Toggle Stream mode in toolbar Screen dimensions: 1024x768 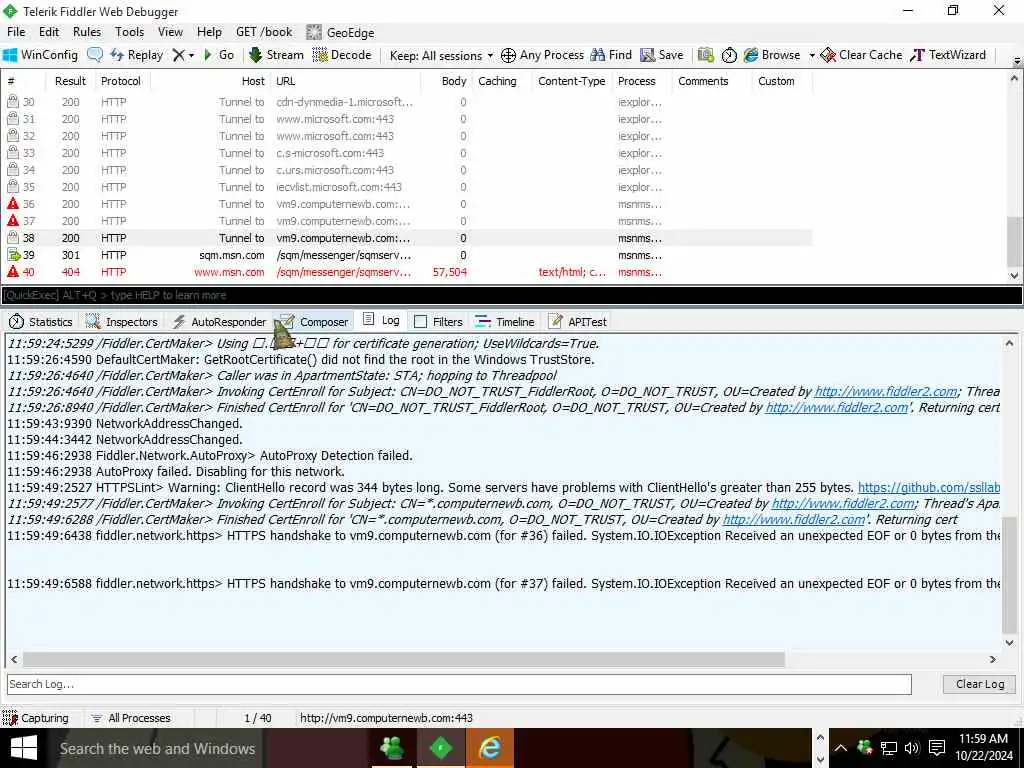[x=276, y=55]
